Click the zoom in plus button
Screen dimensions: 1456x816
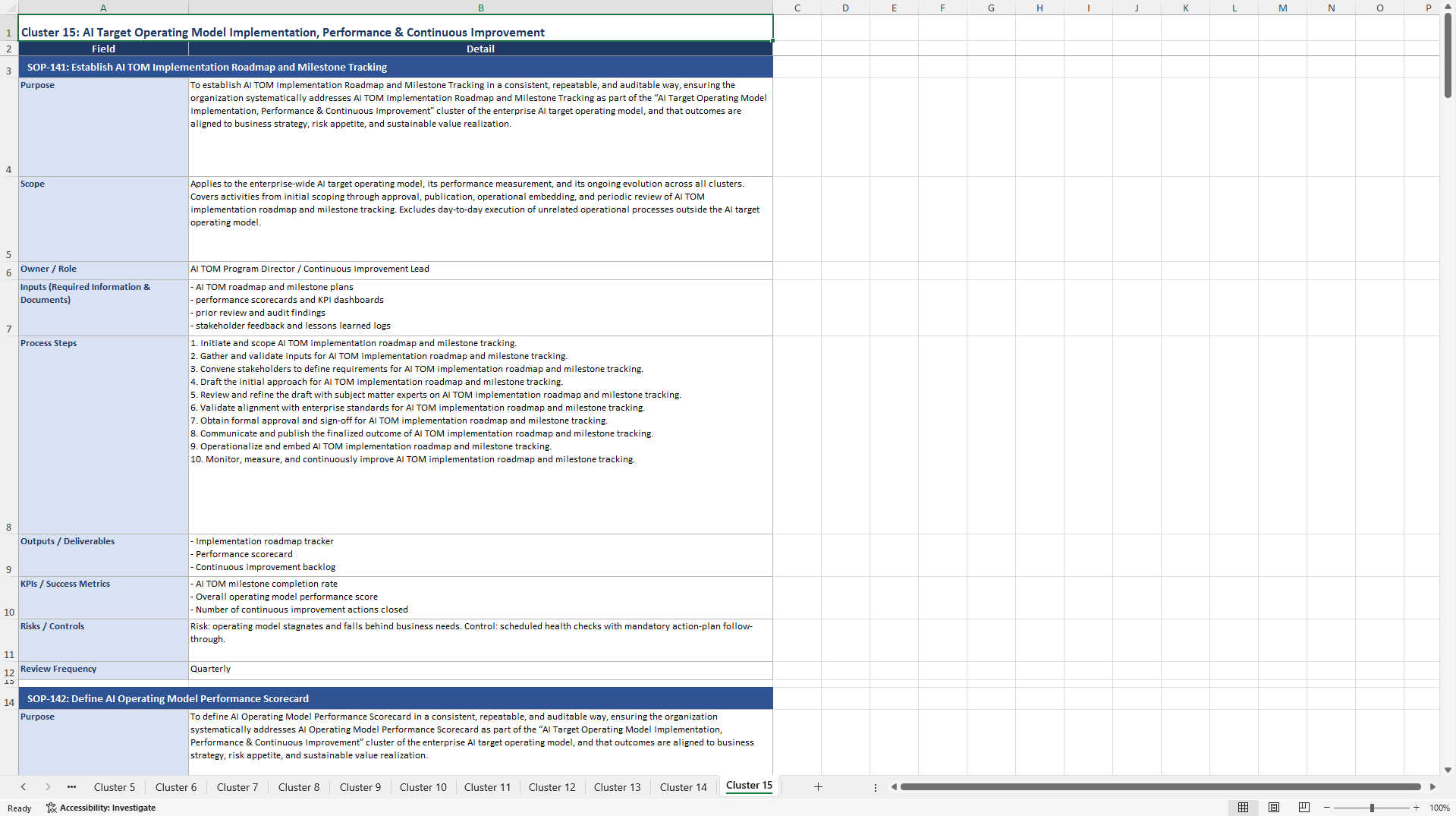pyautogui.click(x=1416, y=808)
